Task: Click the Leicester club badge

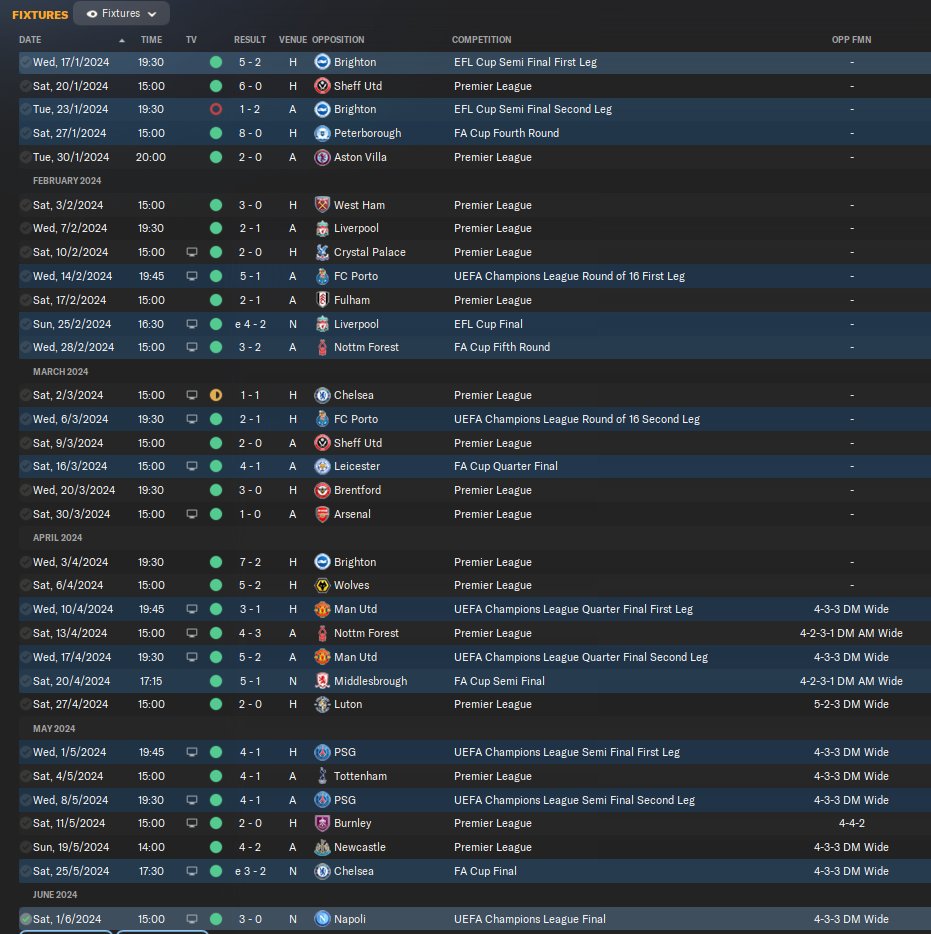Action: pyautogui.click(x=322, y=466)
